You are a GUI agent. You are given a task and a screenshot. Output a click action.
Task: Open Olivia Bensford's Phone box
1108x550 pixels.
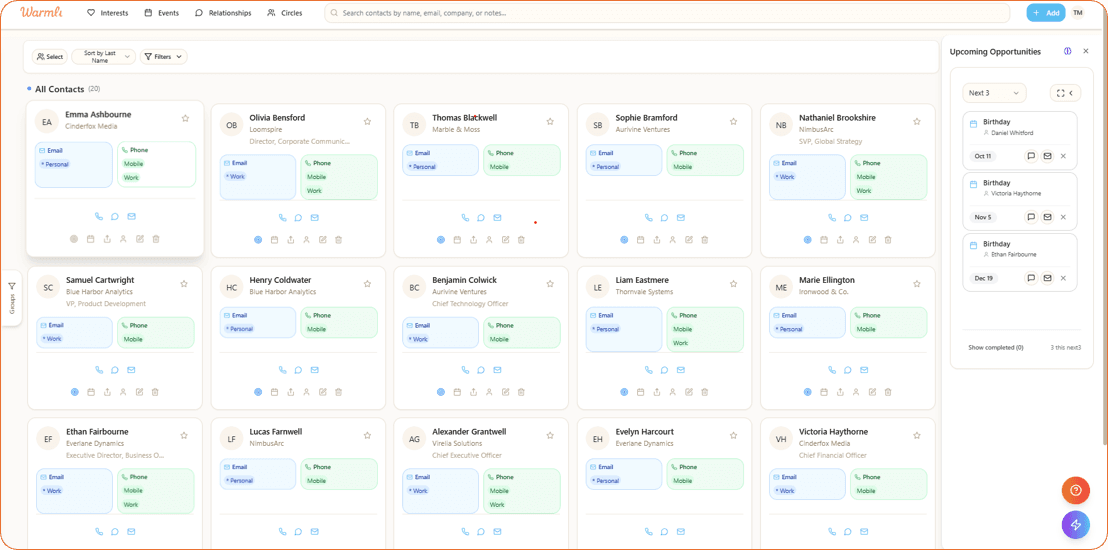338,177
